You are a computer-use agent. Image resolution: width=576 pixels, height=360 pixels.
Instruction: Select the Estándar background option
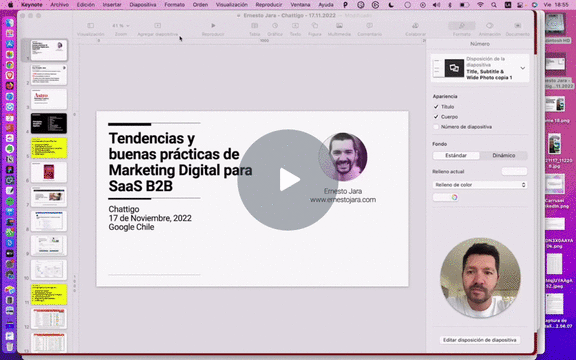[456, 155]
